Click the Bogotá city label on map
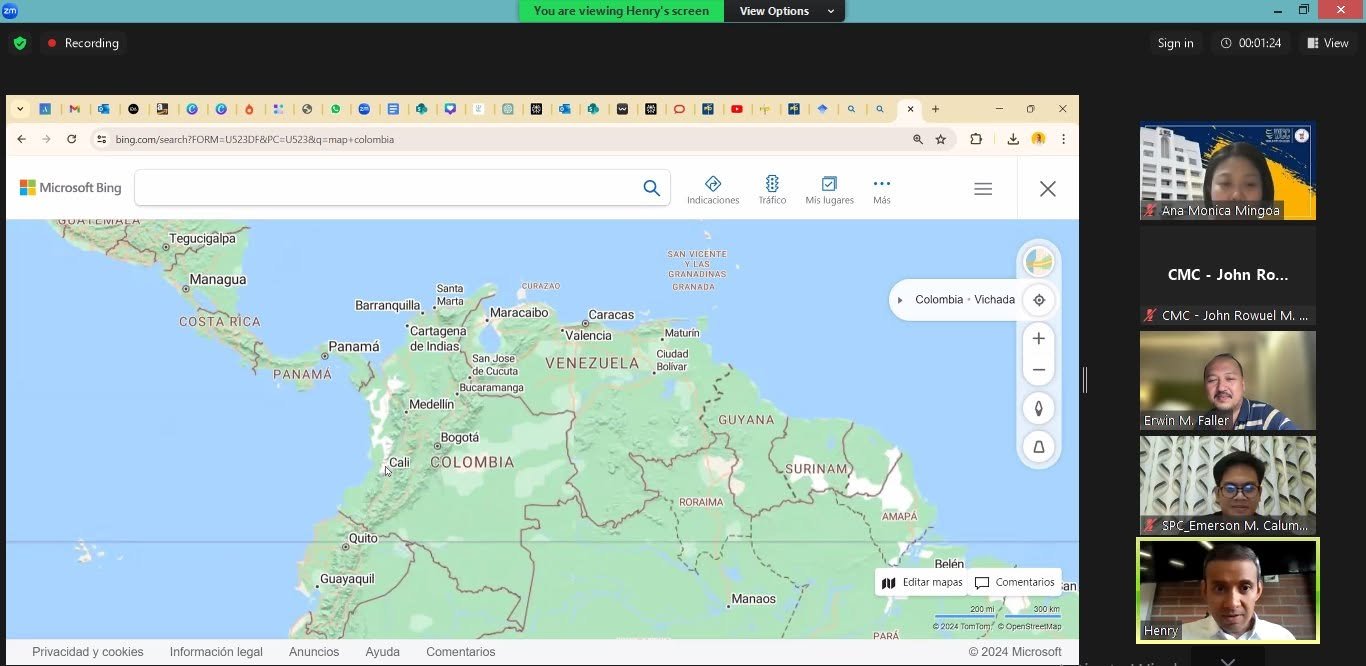This screenshot has height=666, width=1366. (x=460, y=437)
